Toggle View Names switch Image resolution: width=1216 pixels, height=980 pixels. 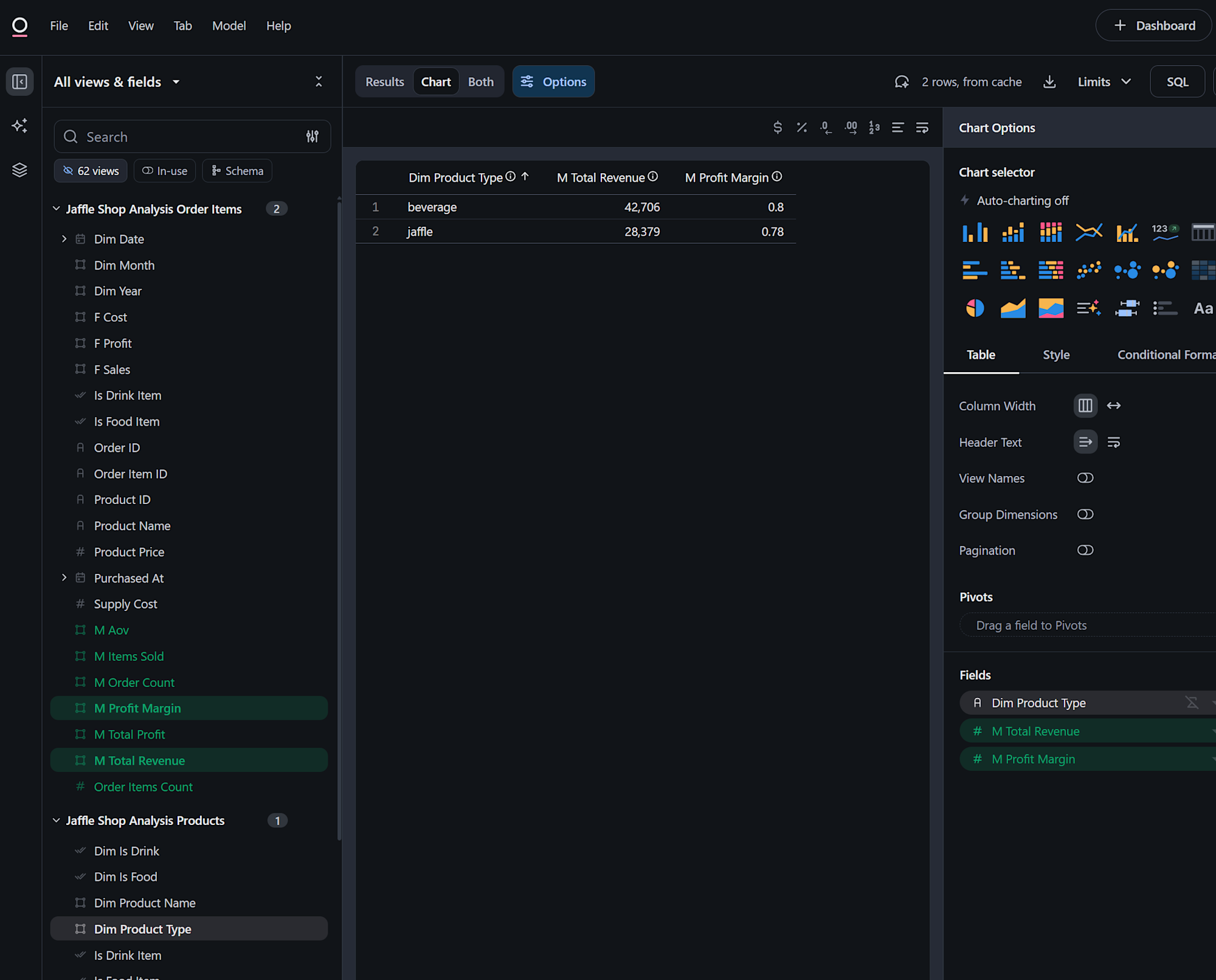coord(1085,478)
